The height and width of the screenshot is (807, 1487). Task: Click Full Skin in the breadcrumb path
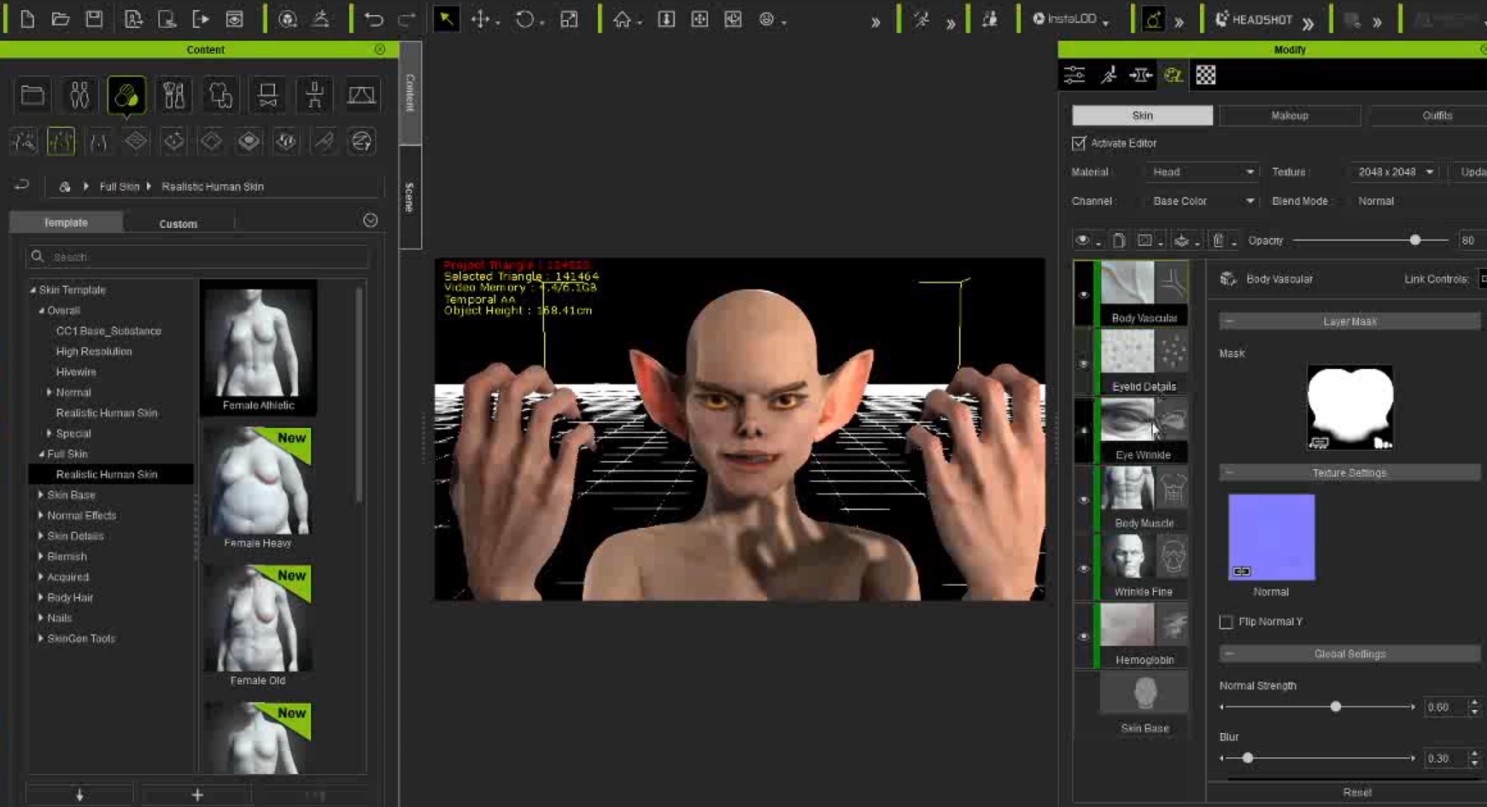coord(119,187)
